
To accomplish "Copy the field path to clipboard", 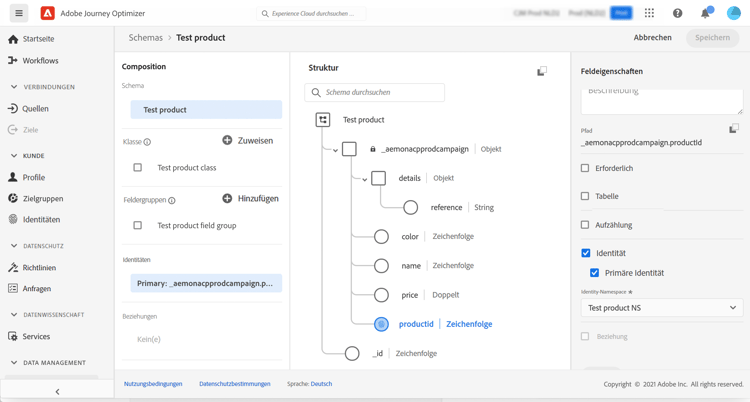I will tap(734, 129).
